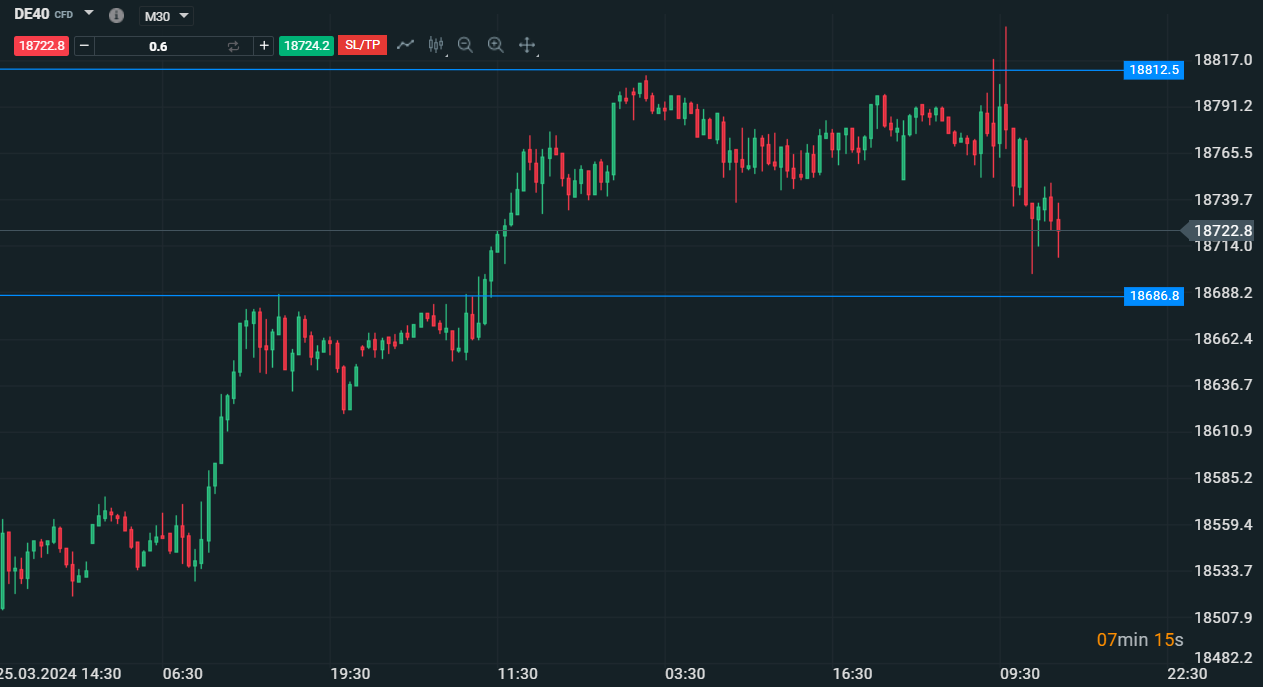Decrease trade volume with minus button

tap(84, 46)
